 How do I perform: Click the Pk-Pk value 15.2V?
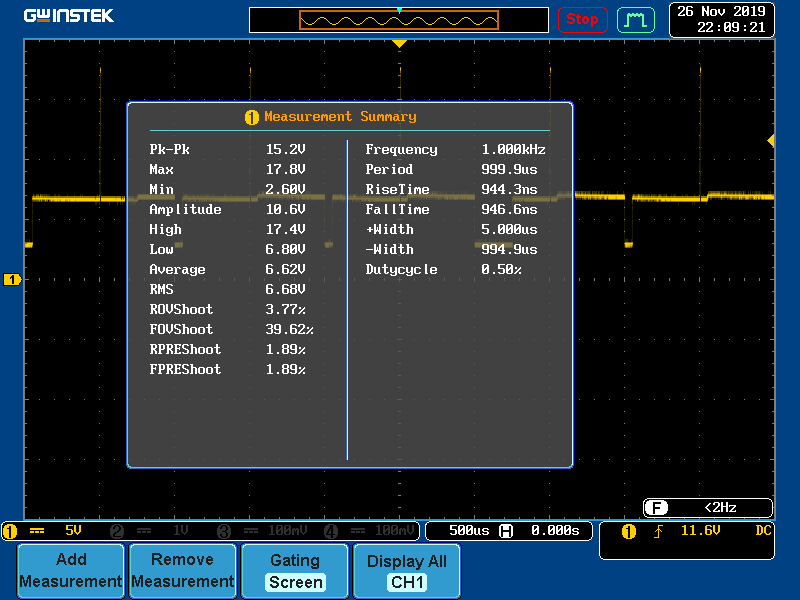(285, 149)
